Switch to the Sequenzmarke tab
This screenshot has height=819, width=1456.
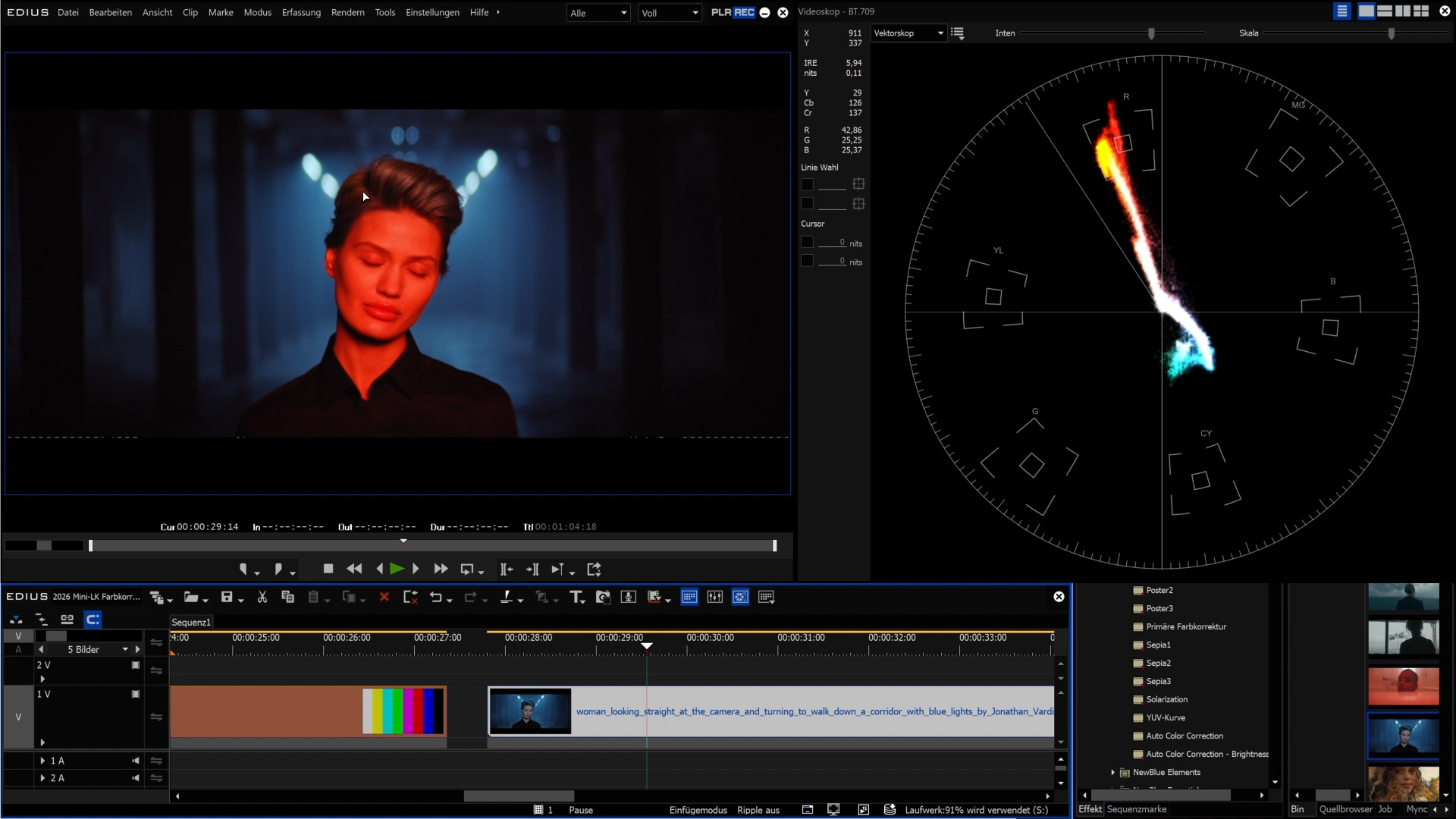coord(1136,809)
